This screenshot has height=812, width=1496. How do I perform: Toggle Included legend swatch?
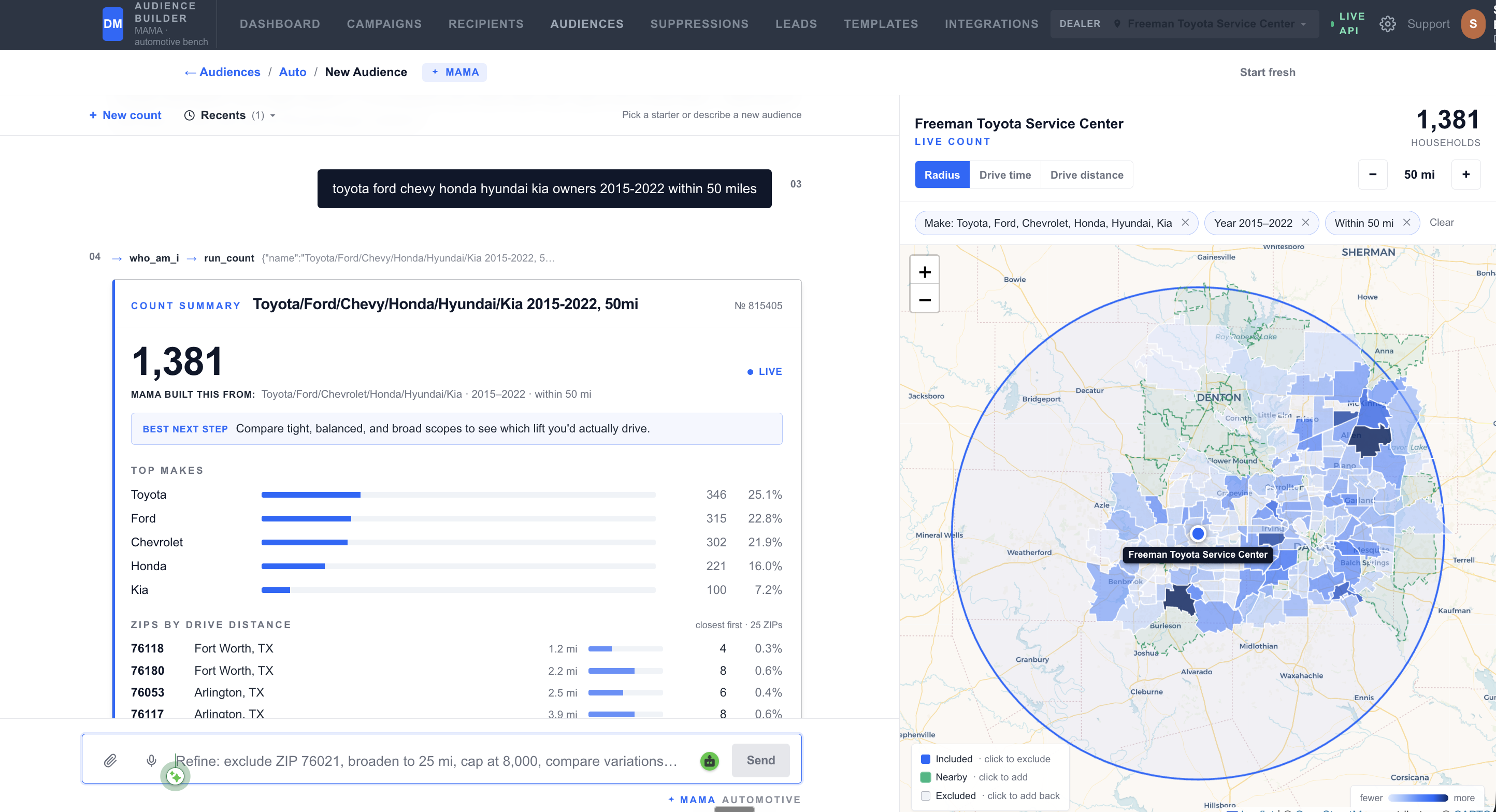pos(926,759)
